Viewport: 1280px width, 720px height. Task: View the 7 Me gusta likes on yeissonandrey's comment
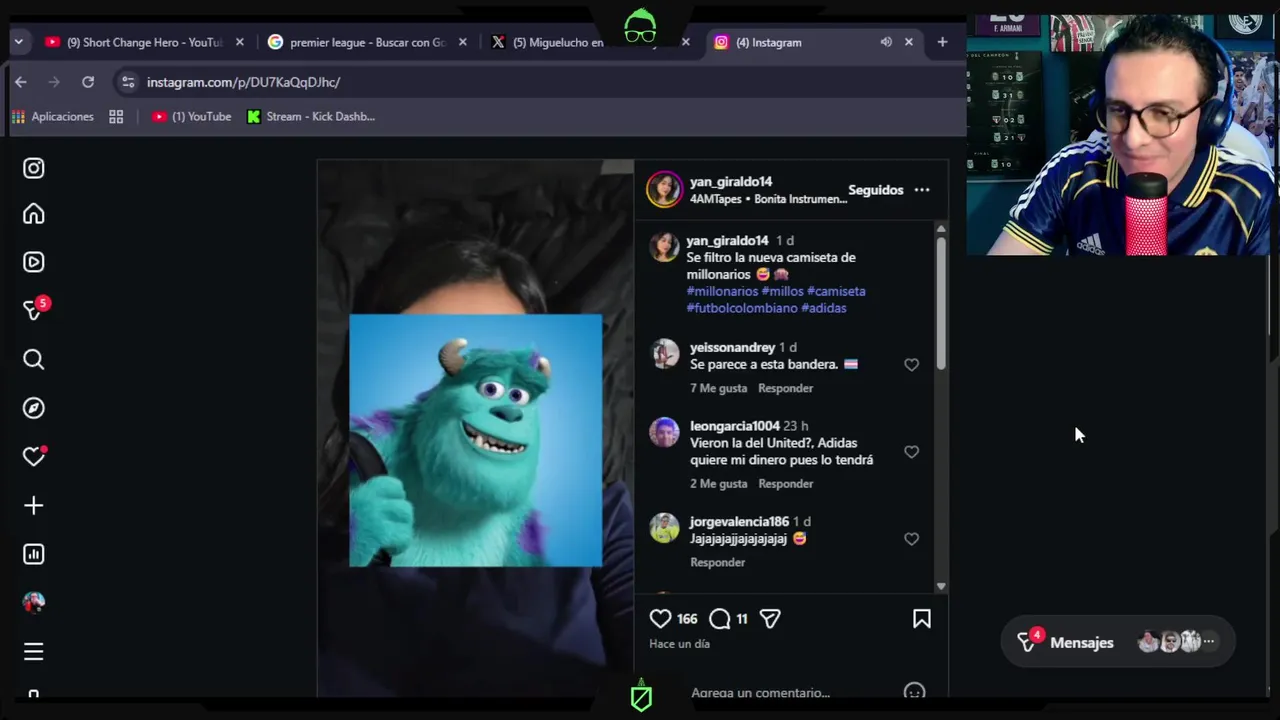click(x=718, y=388)
